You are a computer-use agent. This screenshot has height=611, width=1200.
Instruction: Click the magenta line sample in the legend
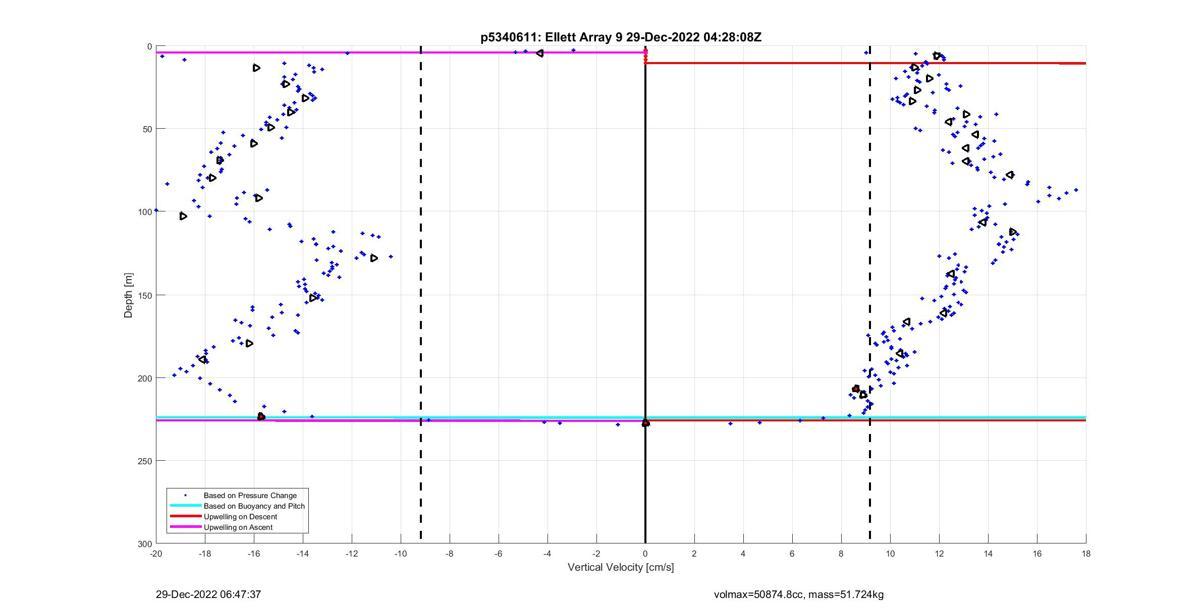184,527
